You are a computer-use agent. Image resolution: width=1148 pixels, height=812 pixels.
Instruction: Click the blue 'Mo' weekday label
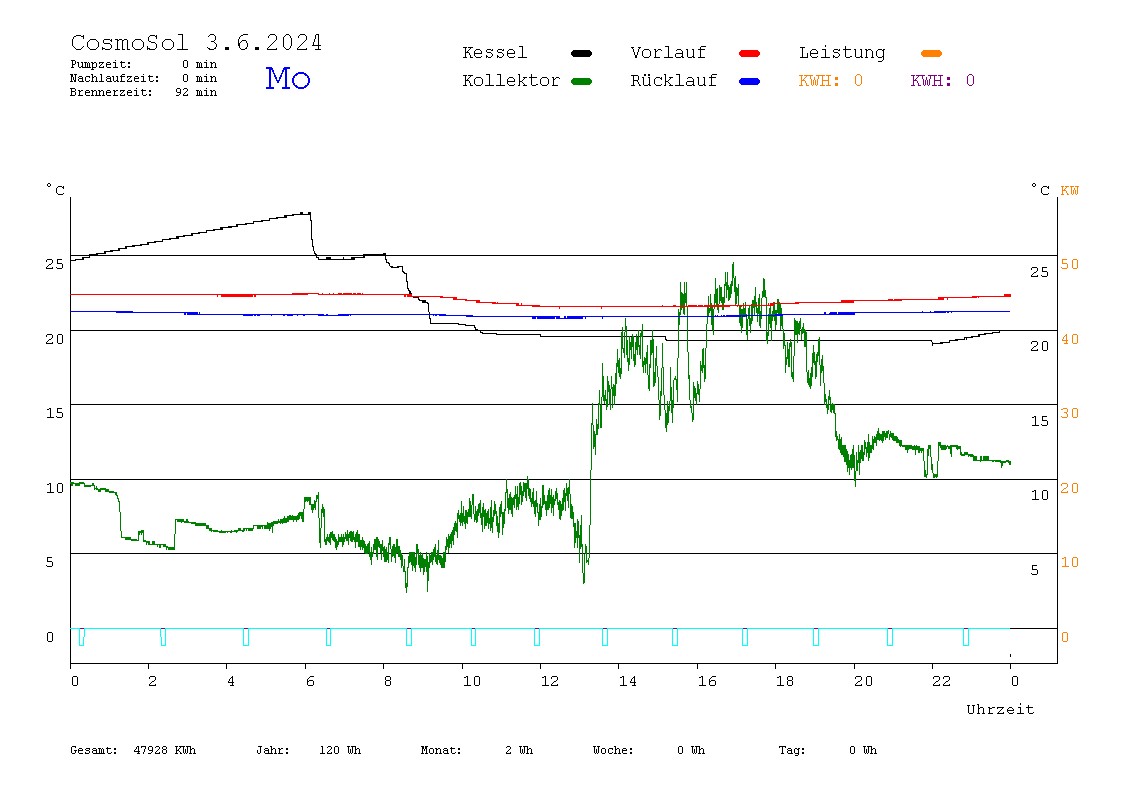pyautogui.click(x=288, y=78)
